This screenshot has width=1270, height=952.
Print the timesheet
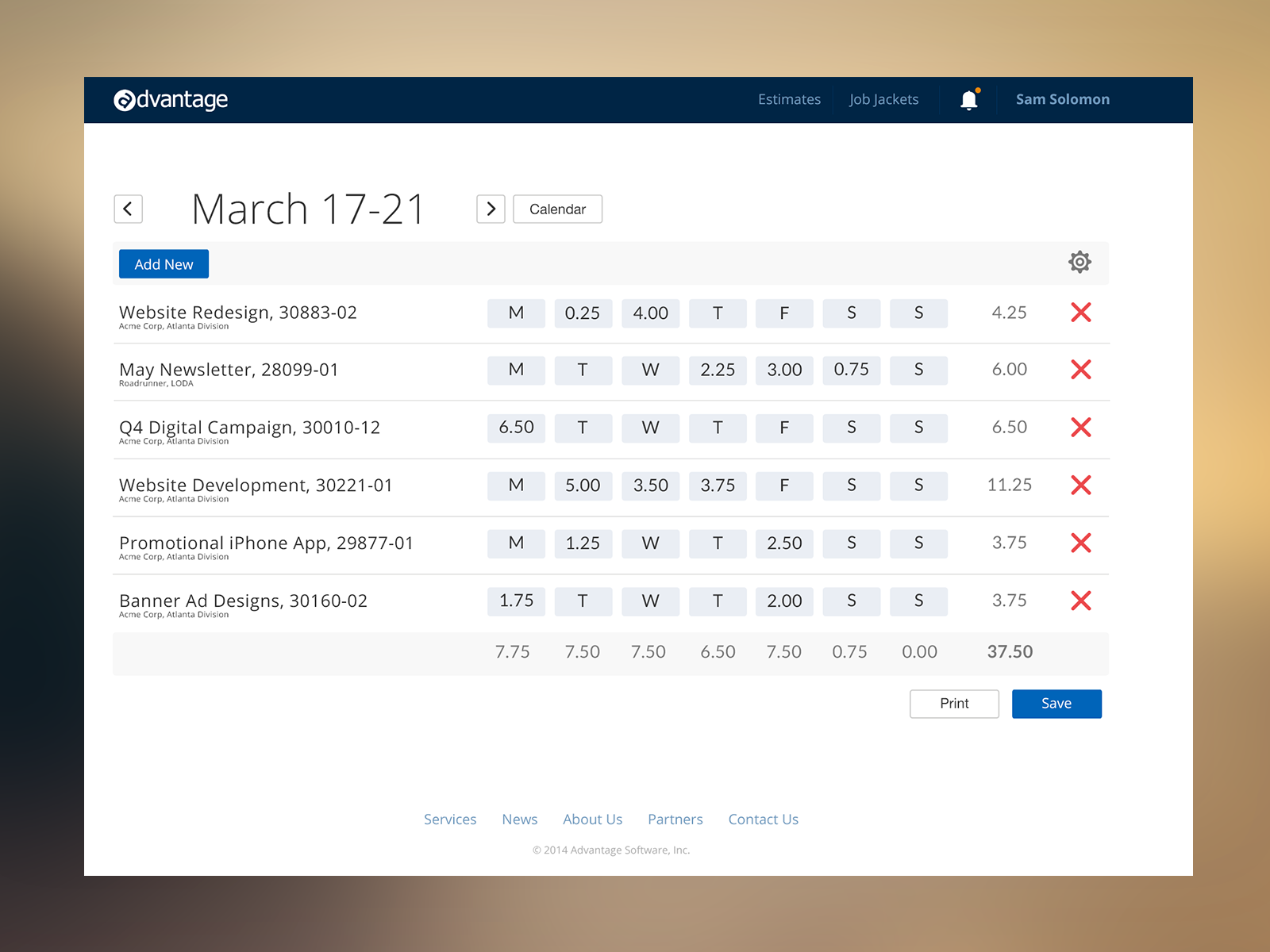point(954,704)
